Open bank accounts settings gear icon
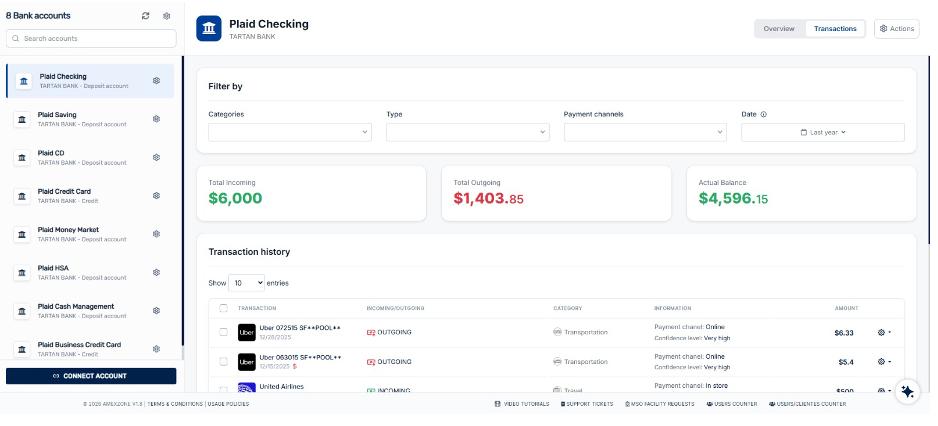 (x=167, y=16)
